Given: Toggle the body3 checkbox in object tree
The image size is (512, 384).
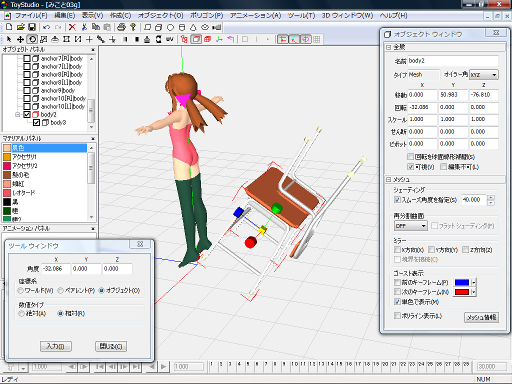Looking at the screenshot, I should coord(37,123).
